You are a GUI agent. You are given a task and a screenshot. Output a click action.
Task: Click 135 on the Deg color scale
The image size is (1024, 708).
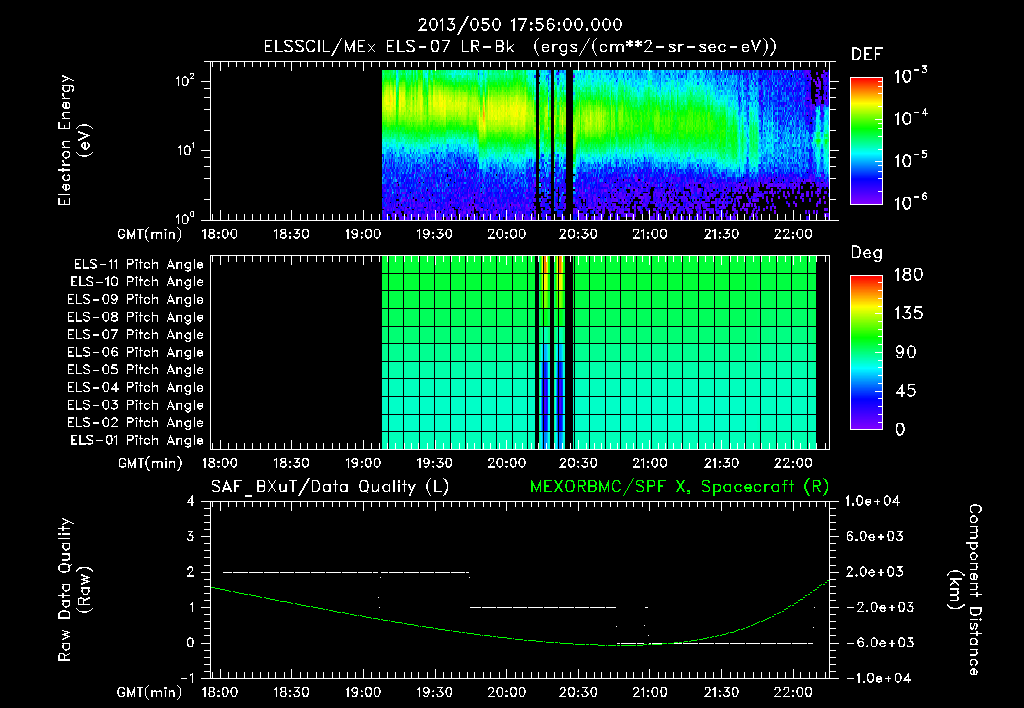point(908,314)
